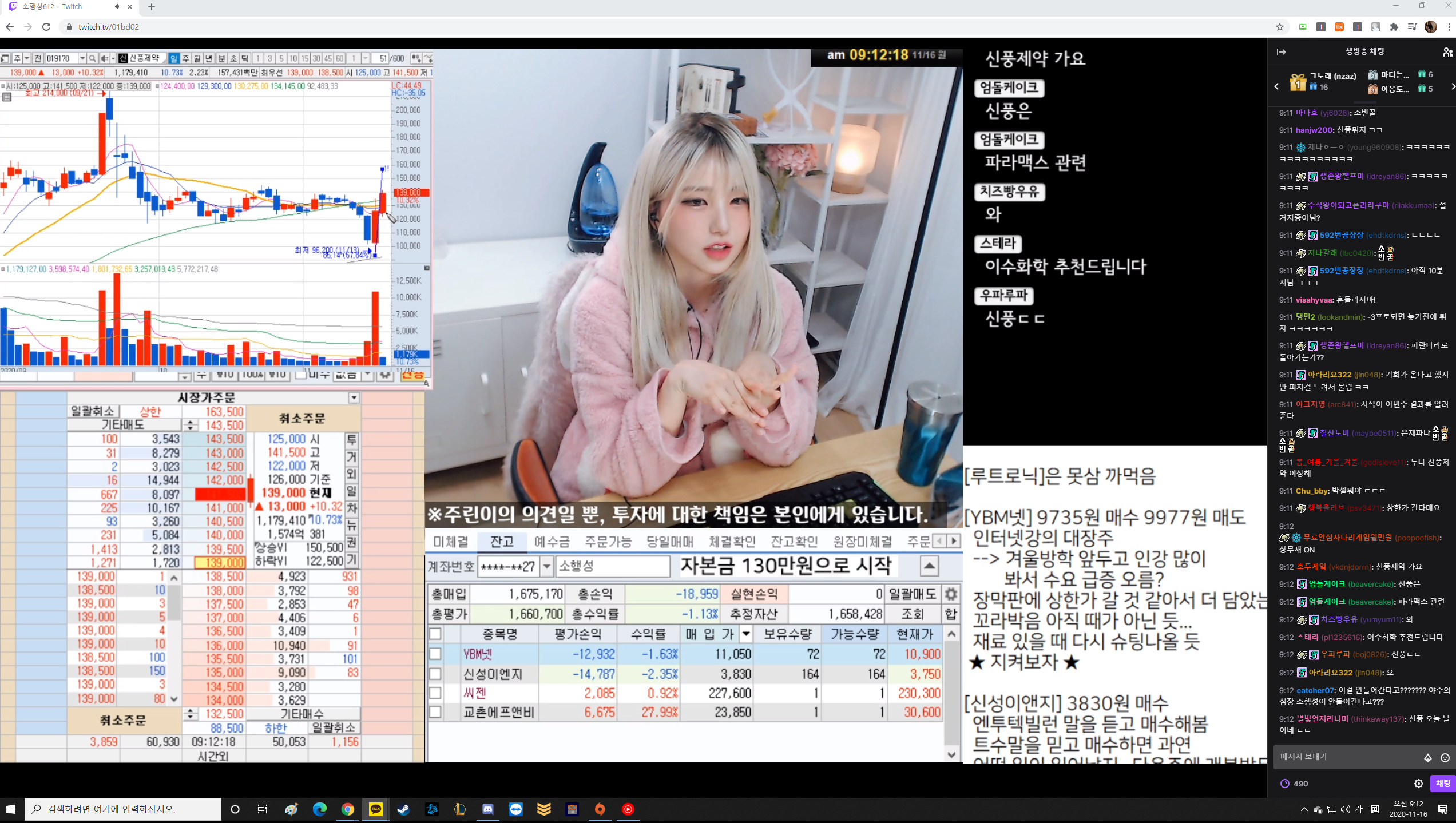Open the emote picker smiley icon
The height and width of the screenshot is (823, 1456).
pos(1445,758)
